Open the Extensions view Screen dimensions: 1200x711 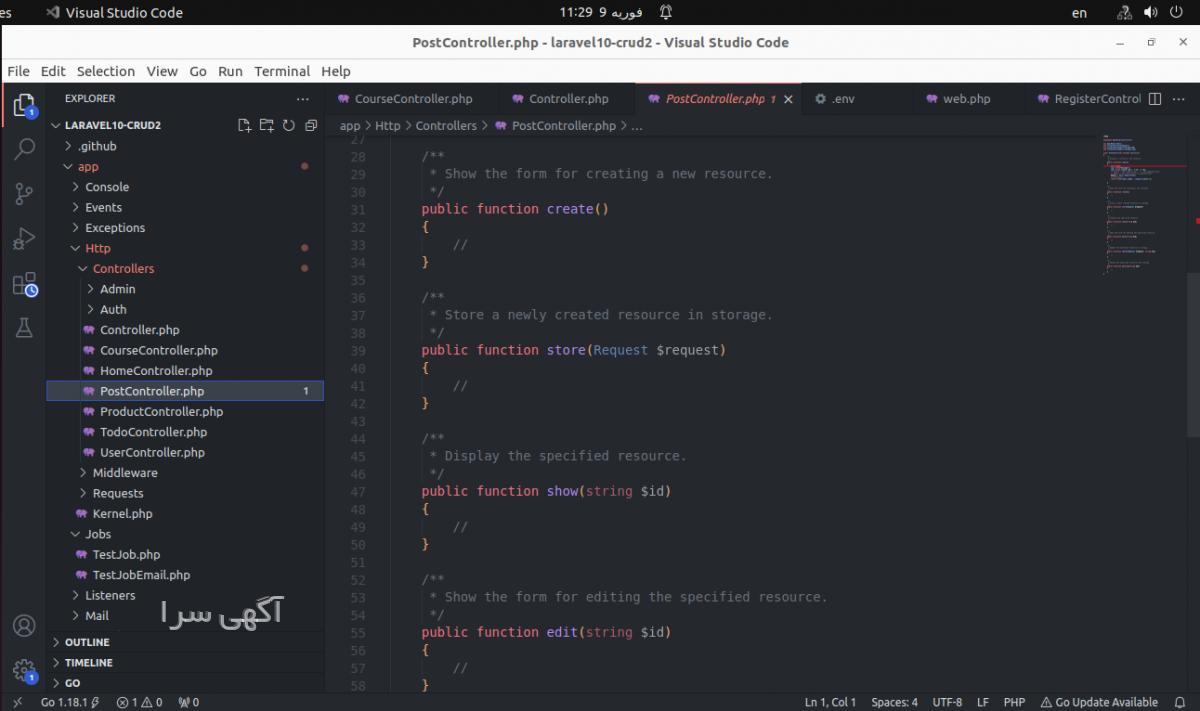24,284
